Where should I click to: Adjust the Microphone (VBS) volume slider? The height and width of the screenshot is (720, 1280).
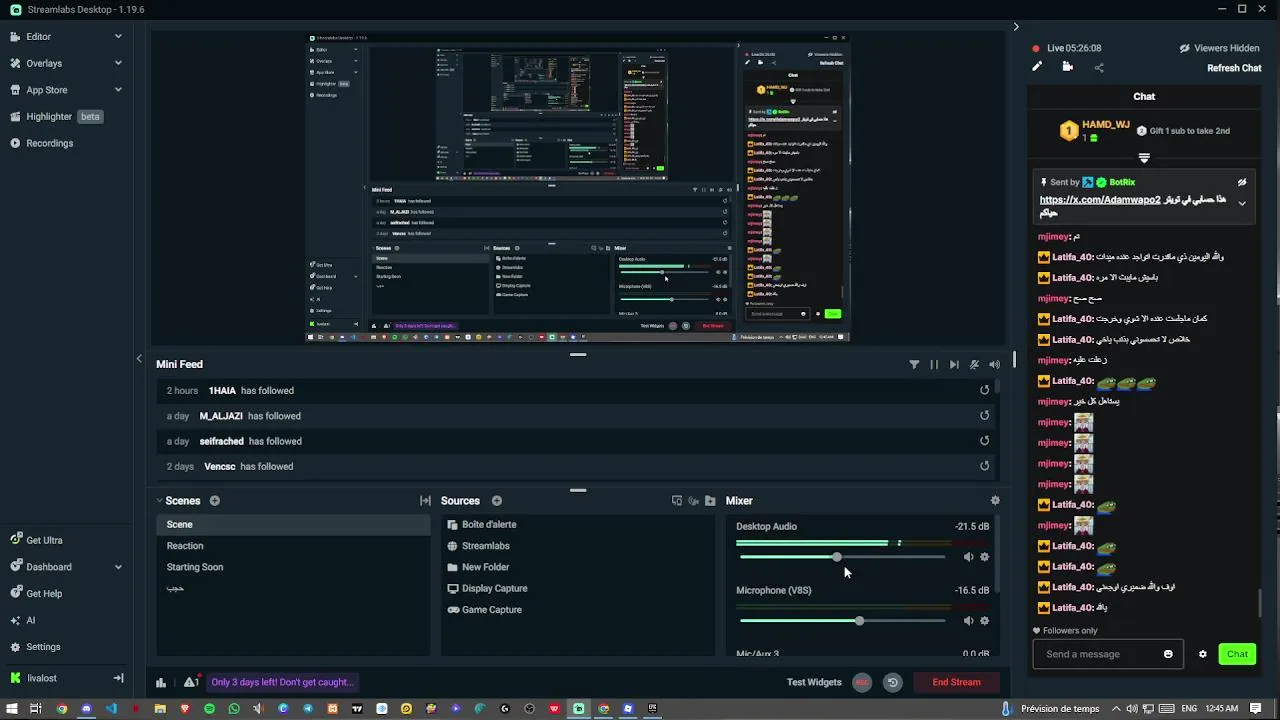click(x=842, y=621)
